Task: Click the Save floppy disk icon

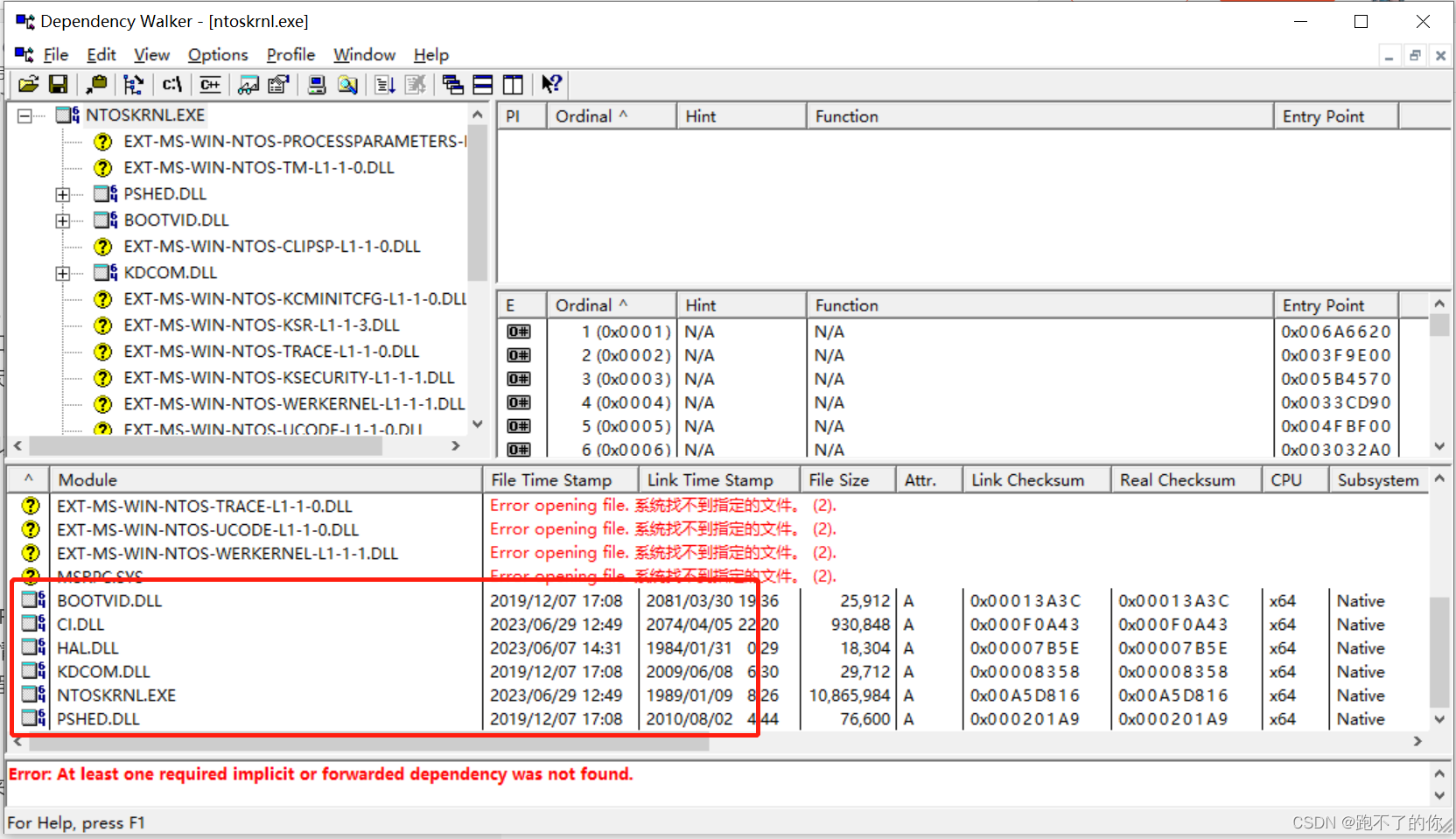Action: [59, 84]
